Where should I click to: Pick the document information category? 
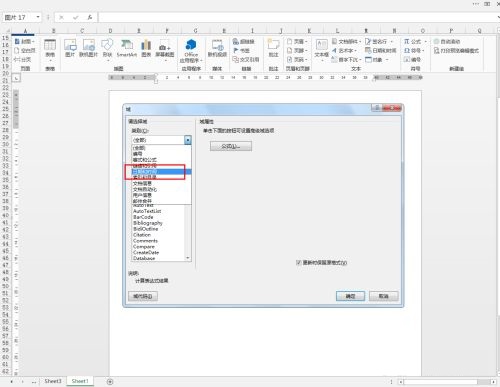pyautogui.click(x=162, y=183)
